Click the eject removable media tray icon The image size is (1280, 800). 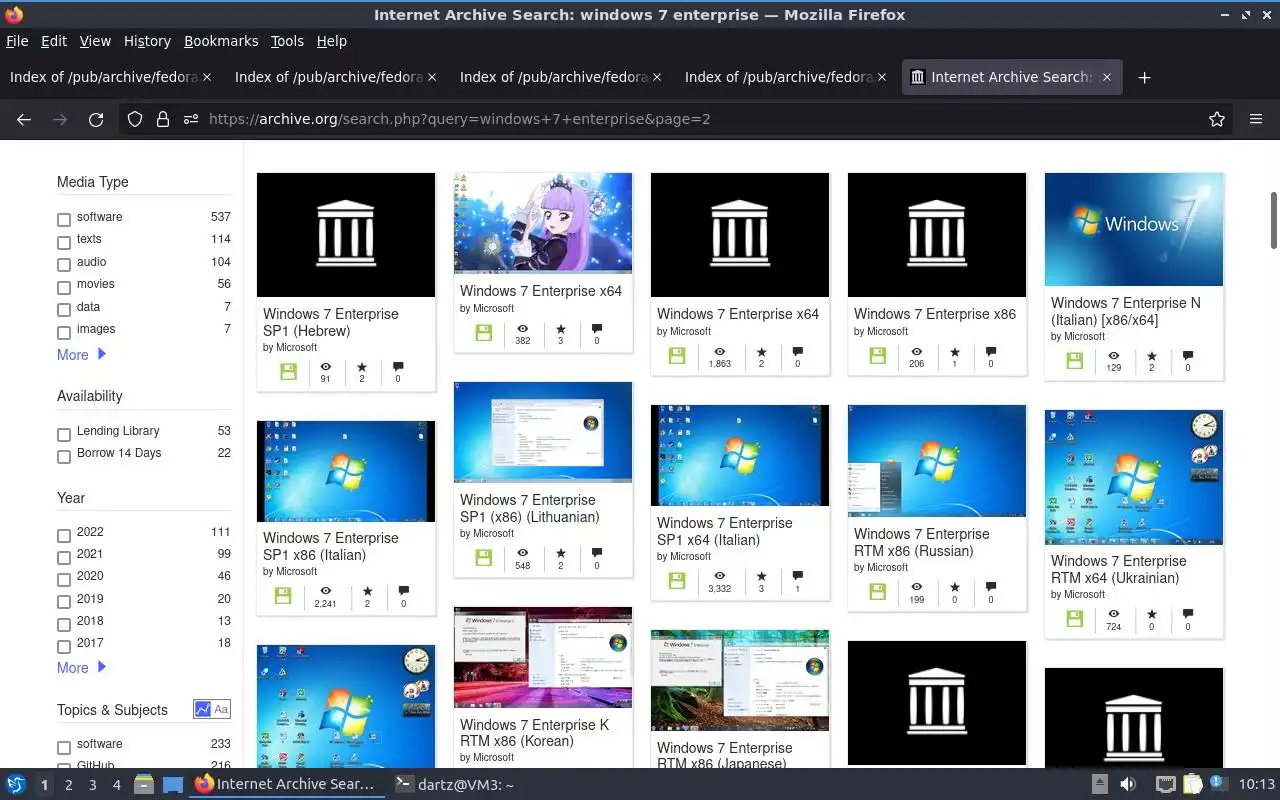click(1099, 785)
